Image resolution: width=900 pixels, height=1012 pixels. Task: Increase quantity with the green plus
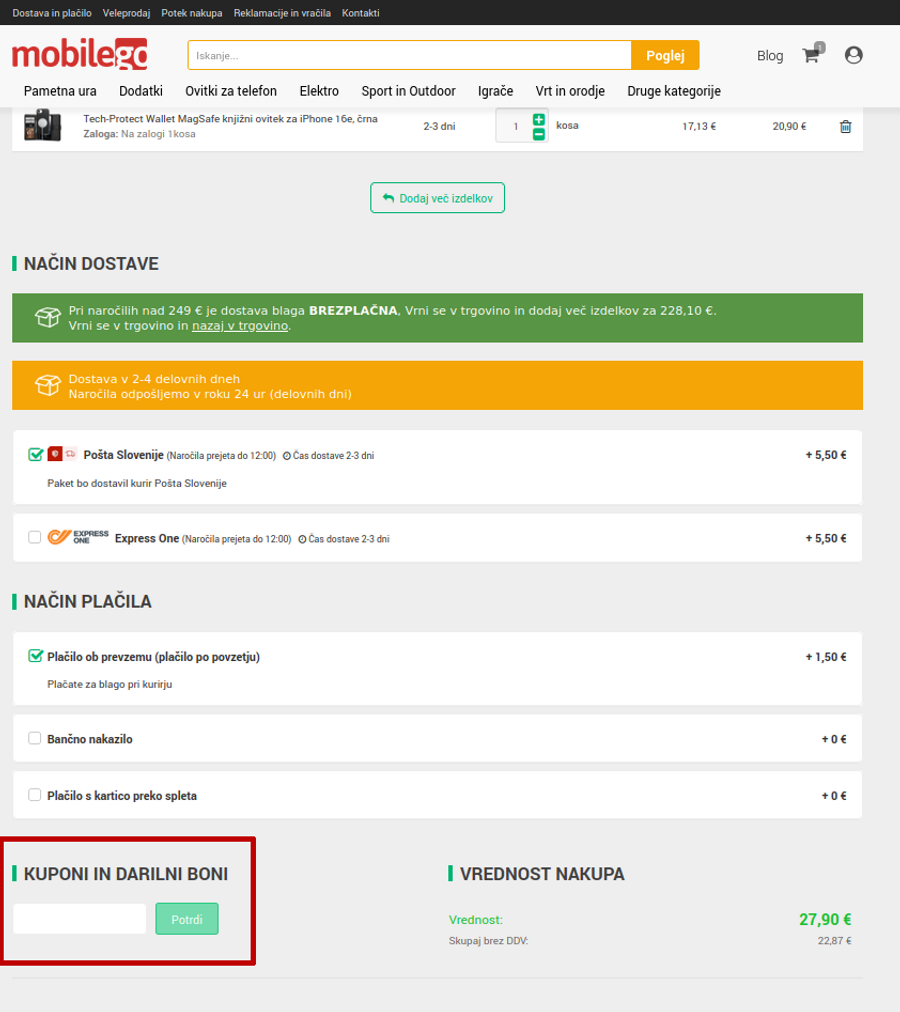click(539, 119)
